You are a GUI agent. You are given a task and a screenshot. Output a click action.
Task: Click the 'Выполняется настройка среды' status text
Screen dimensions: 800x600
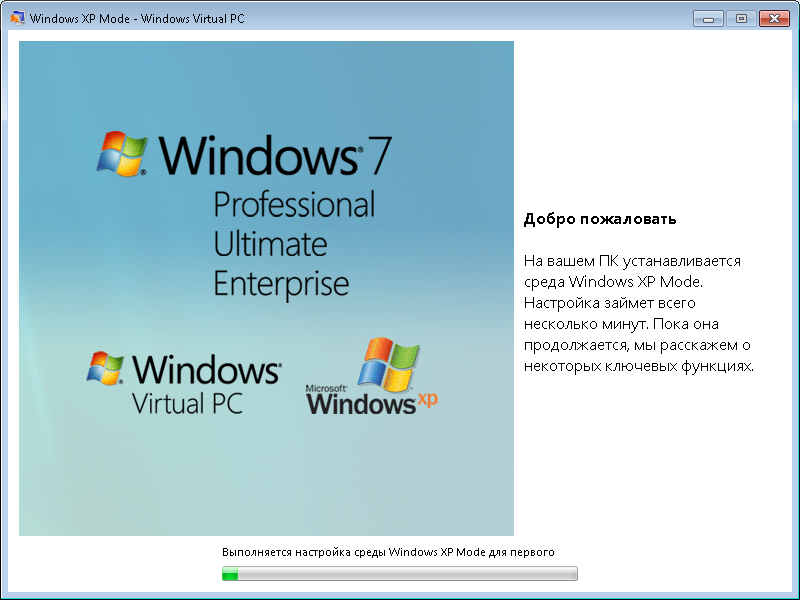point(388,552)
